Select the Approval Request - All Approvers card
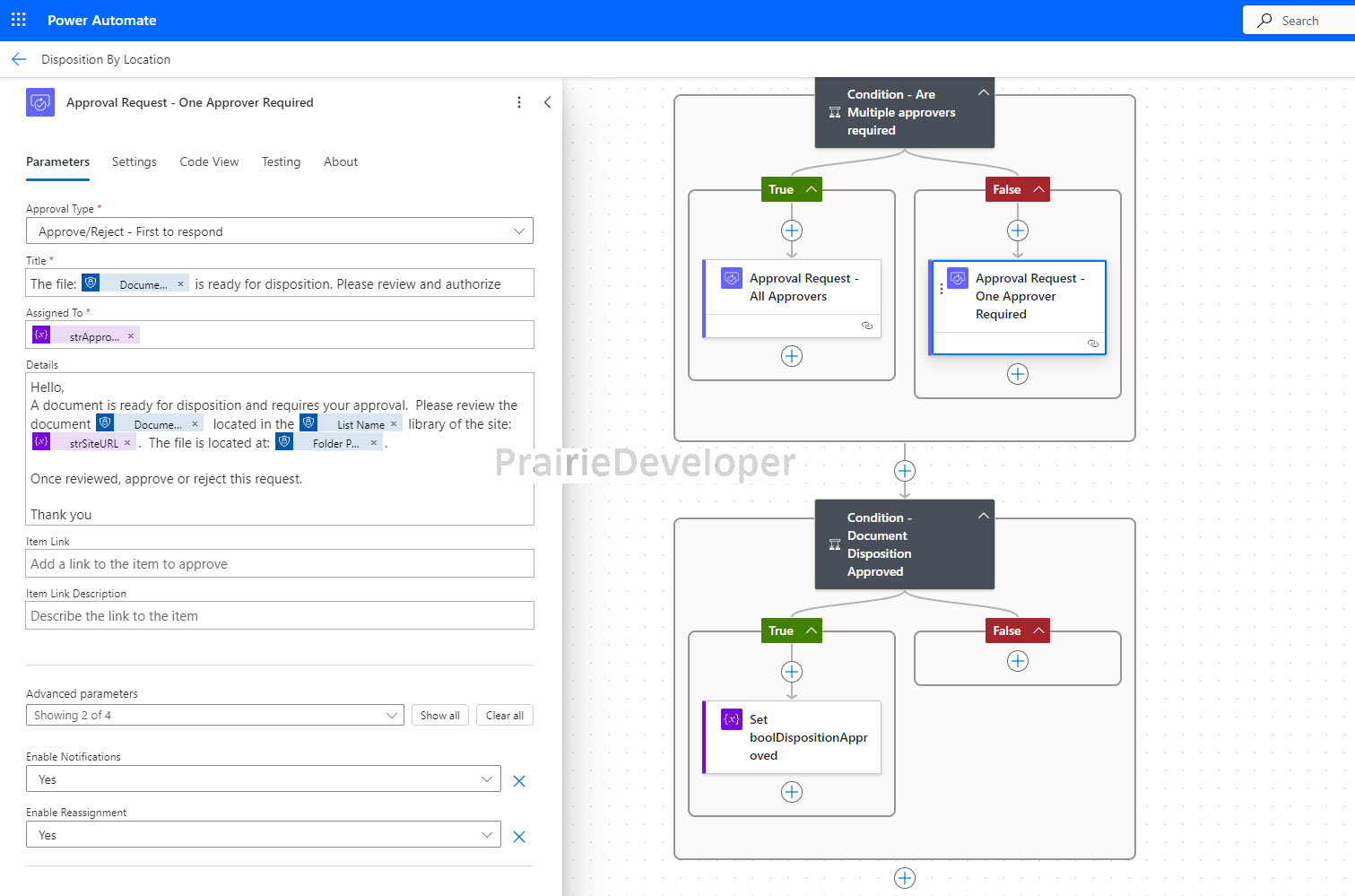 point(792,299)
